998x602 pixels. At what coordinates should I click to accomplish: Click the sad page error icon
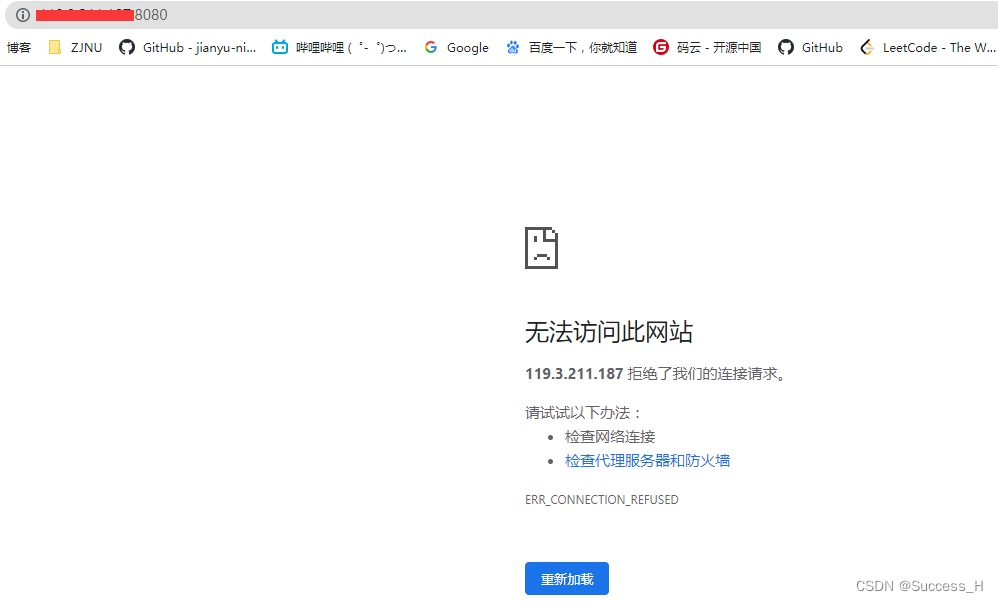point(541,248)
